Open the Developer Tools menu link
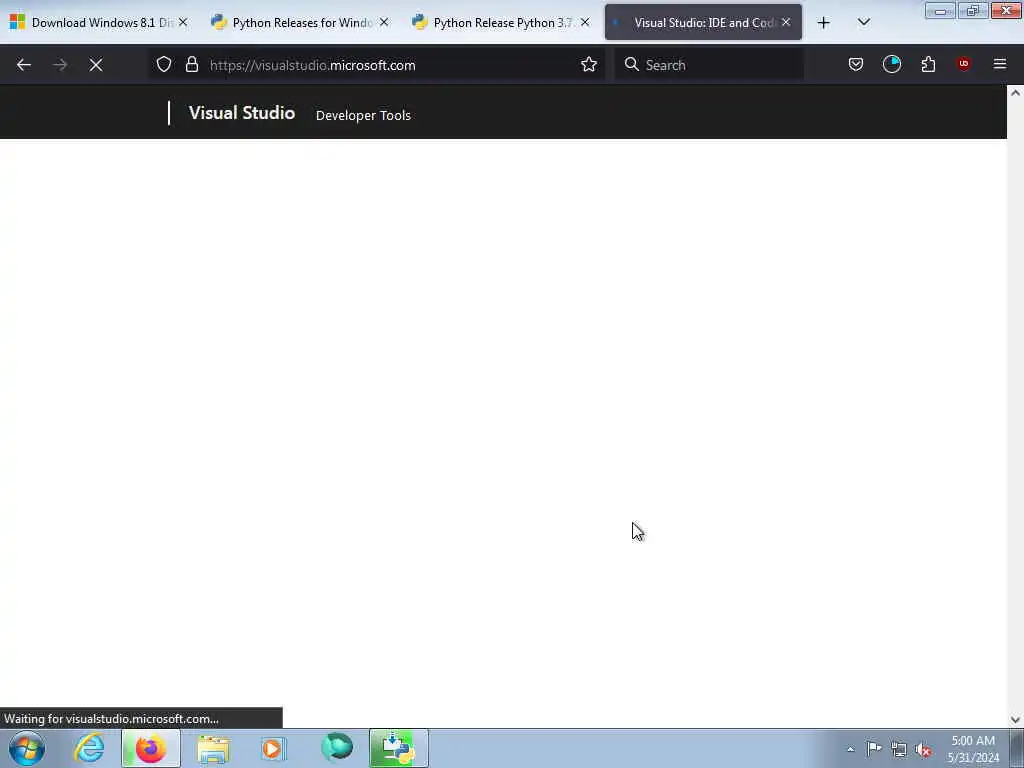This screenshot has height=768, width=1024. coord(363,116)
